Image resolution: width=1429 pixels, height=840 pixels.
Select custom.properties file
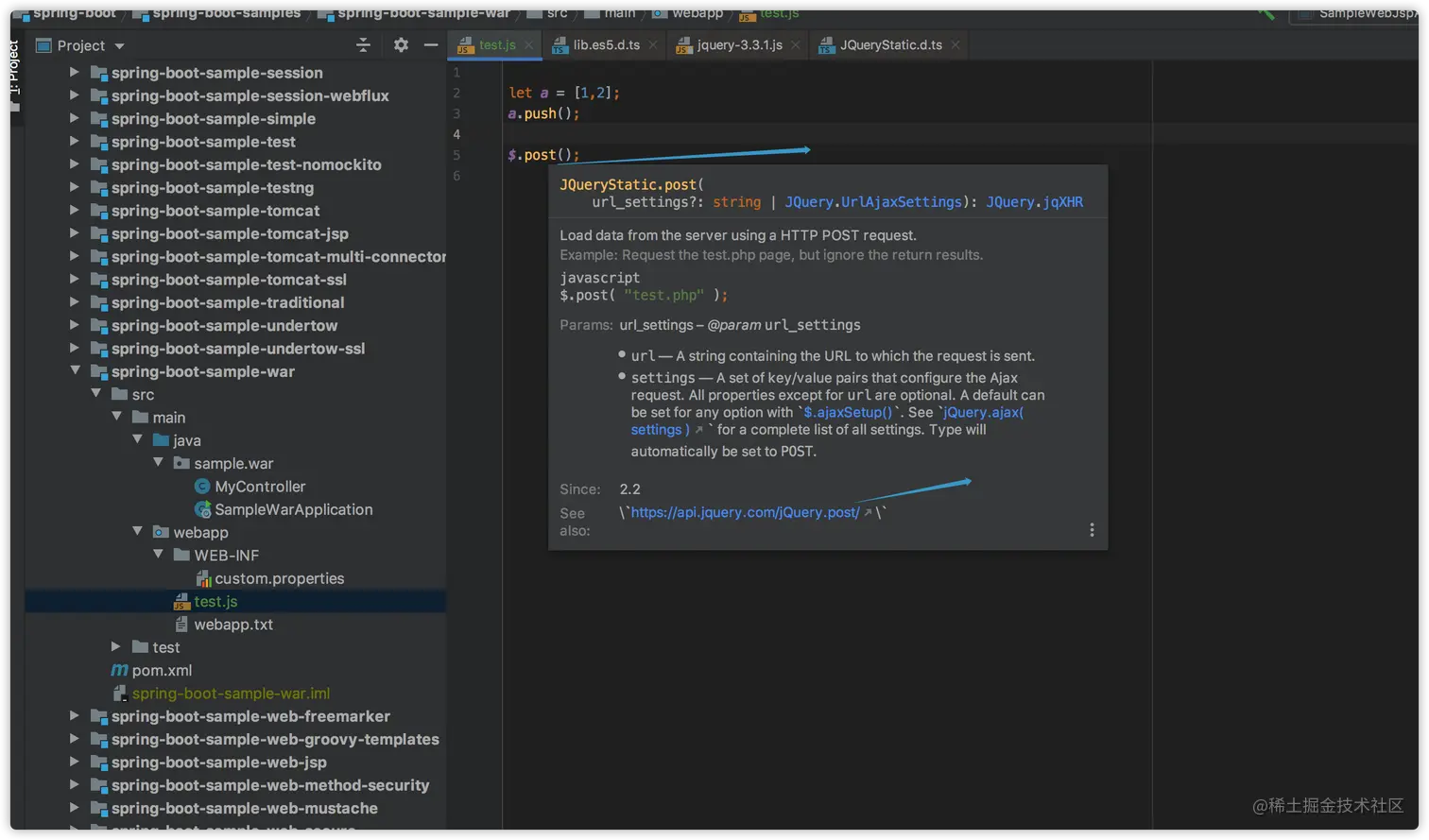click(279, 578)
